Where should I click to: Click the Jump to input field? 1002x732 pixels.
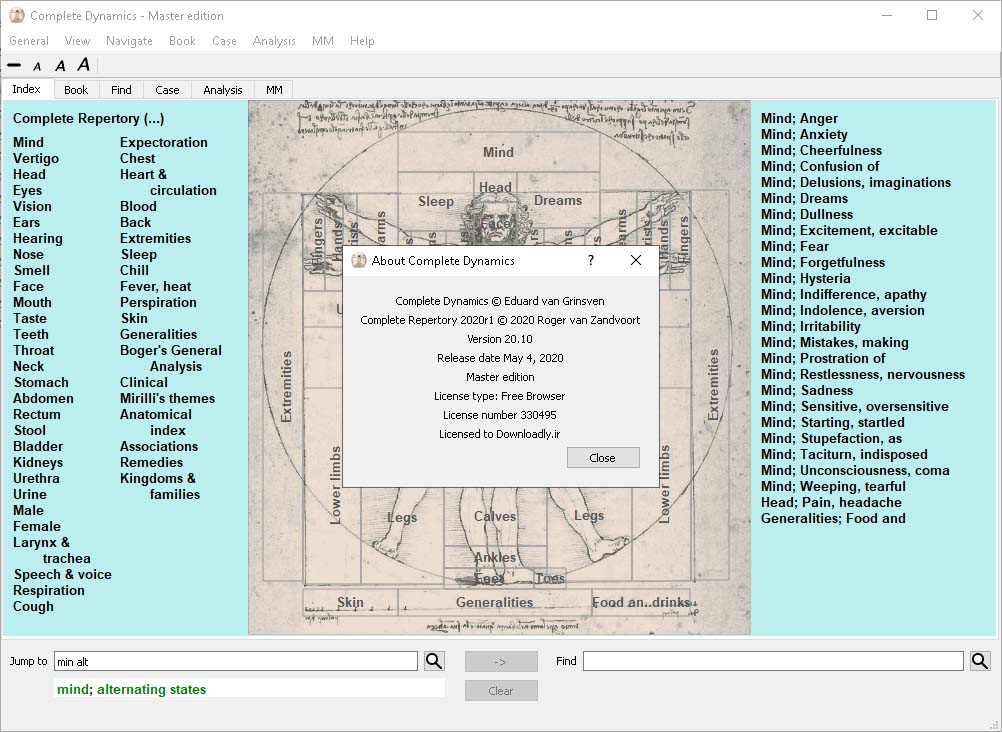coord(236,662)
